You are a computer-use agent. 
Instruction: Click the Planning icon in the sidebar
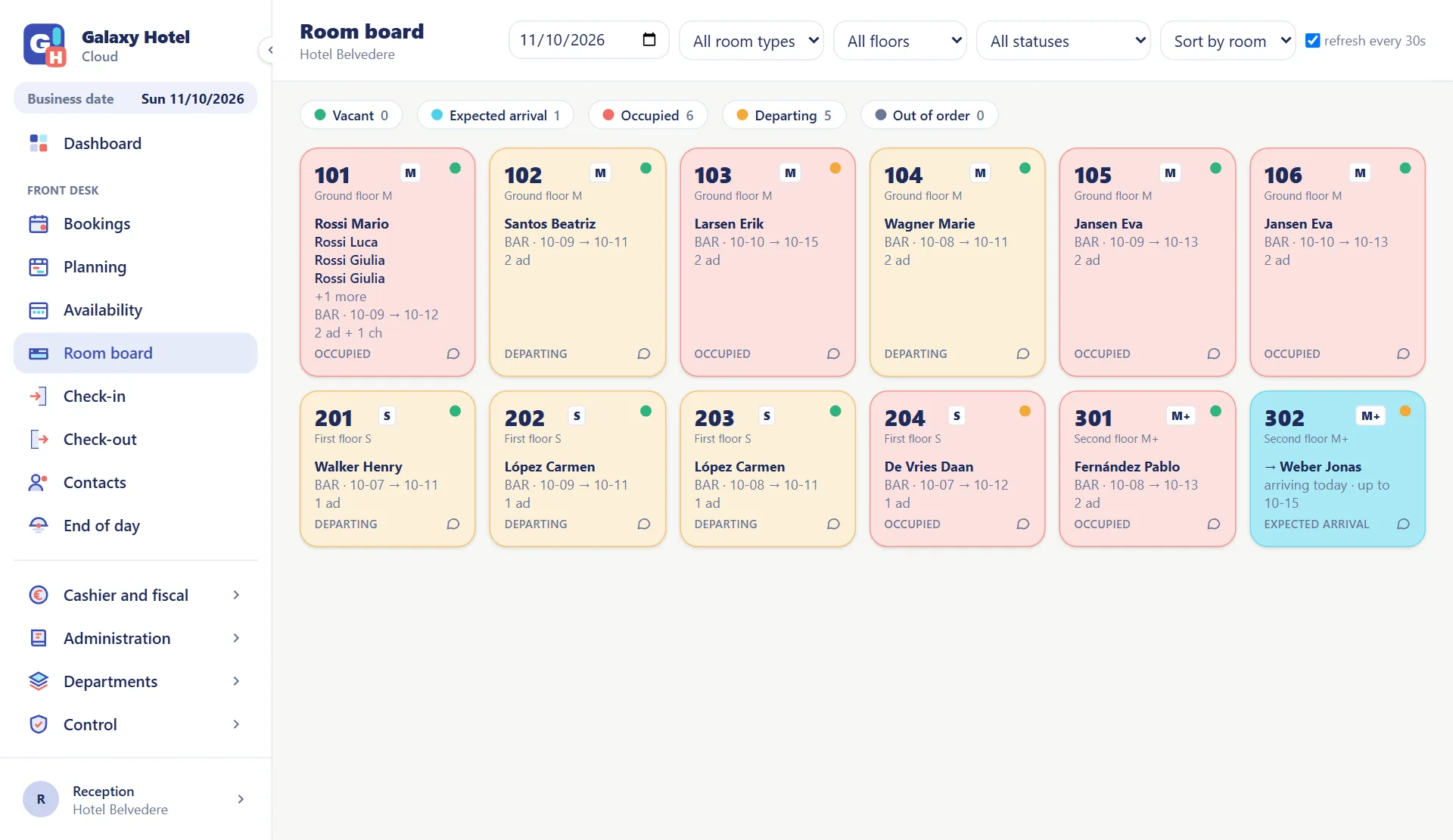pos(39,267)
